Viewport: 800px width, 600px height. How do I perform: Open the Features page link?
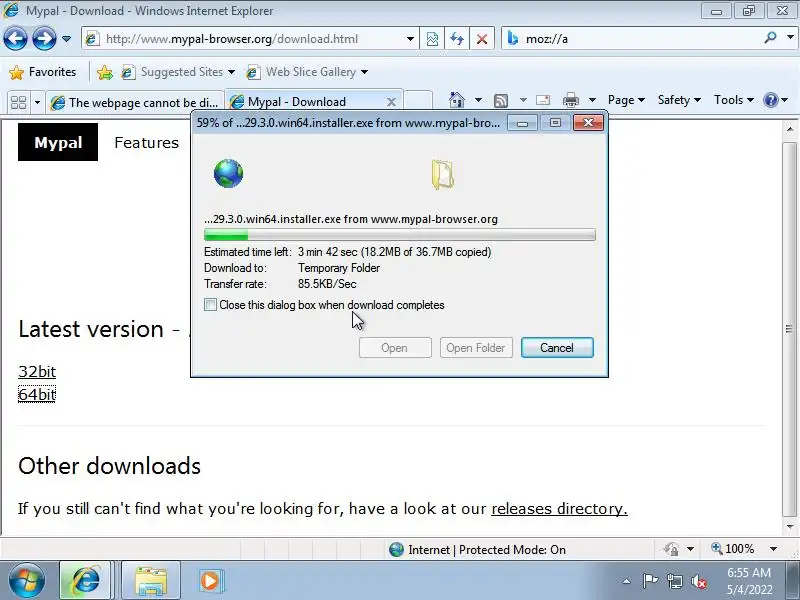pyautogui.click(x=146, y=142)
